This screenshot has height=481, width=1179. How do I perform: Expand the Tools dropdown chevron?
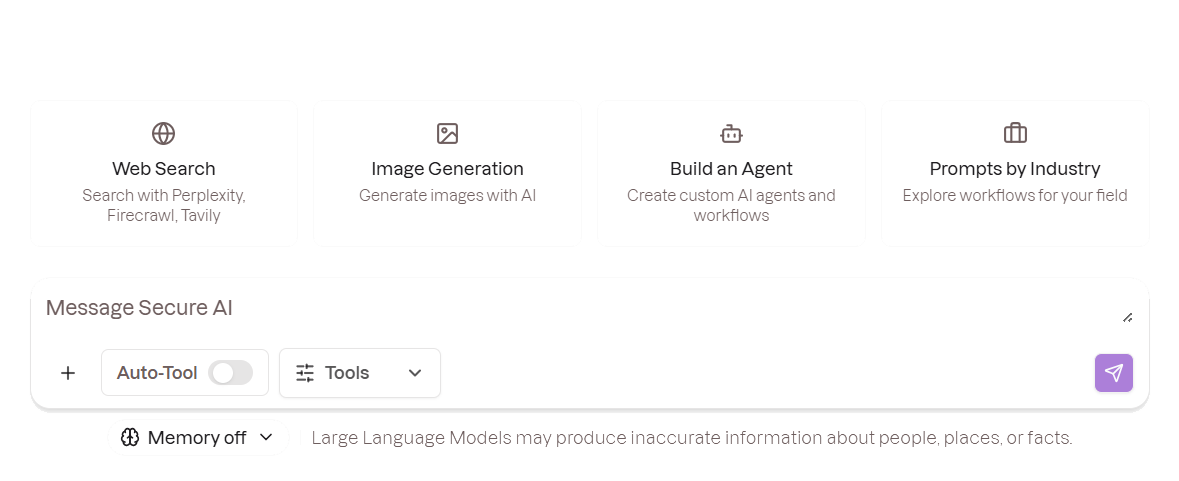click(415, 373)
